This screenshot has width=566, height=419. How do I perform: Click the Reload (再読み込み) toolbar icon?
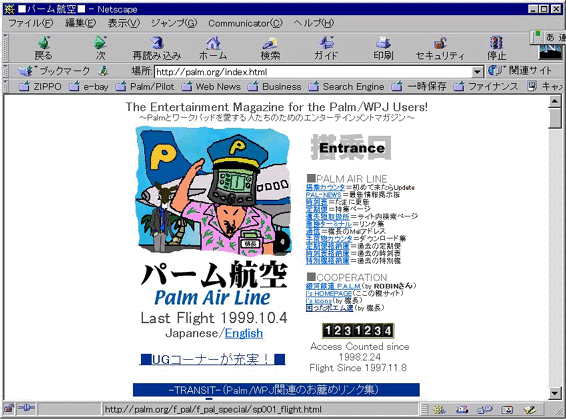pos(157,48)
